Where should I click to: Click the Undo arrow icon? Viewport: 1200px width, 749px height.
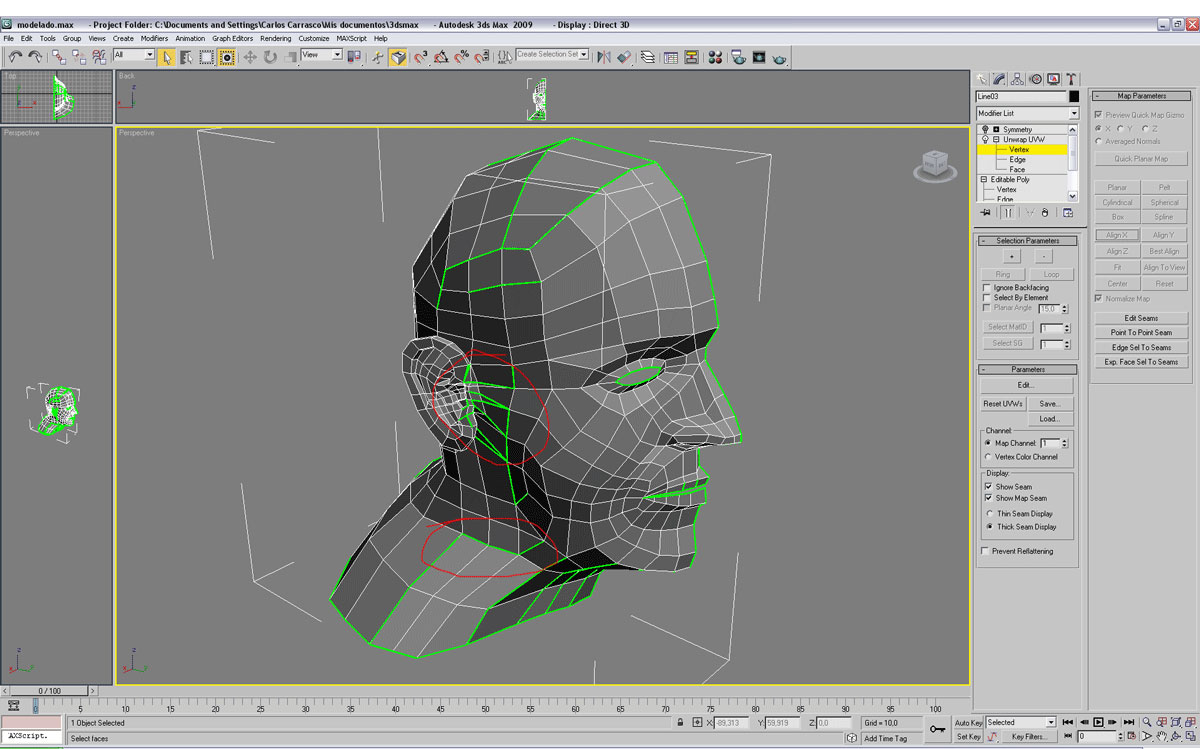(x=15, y=57)
